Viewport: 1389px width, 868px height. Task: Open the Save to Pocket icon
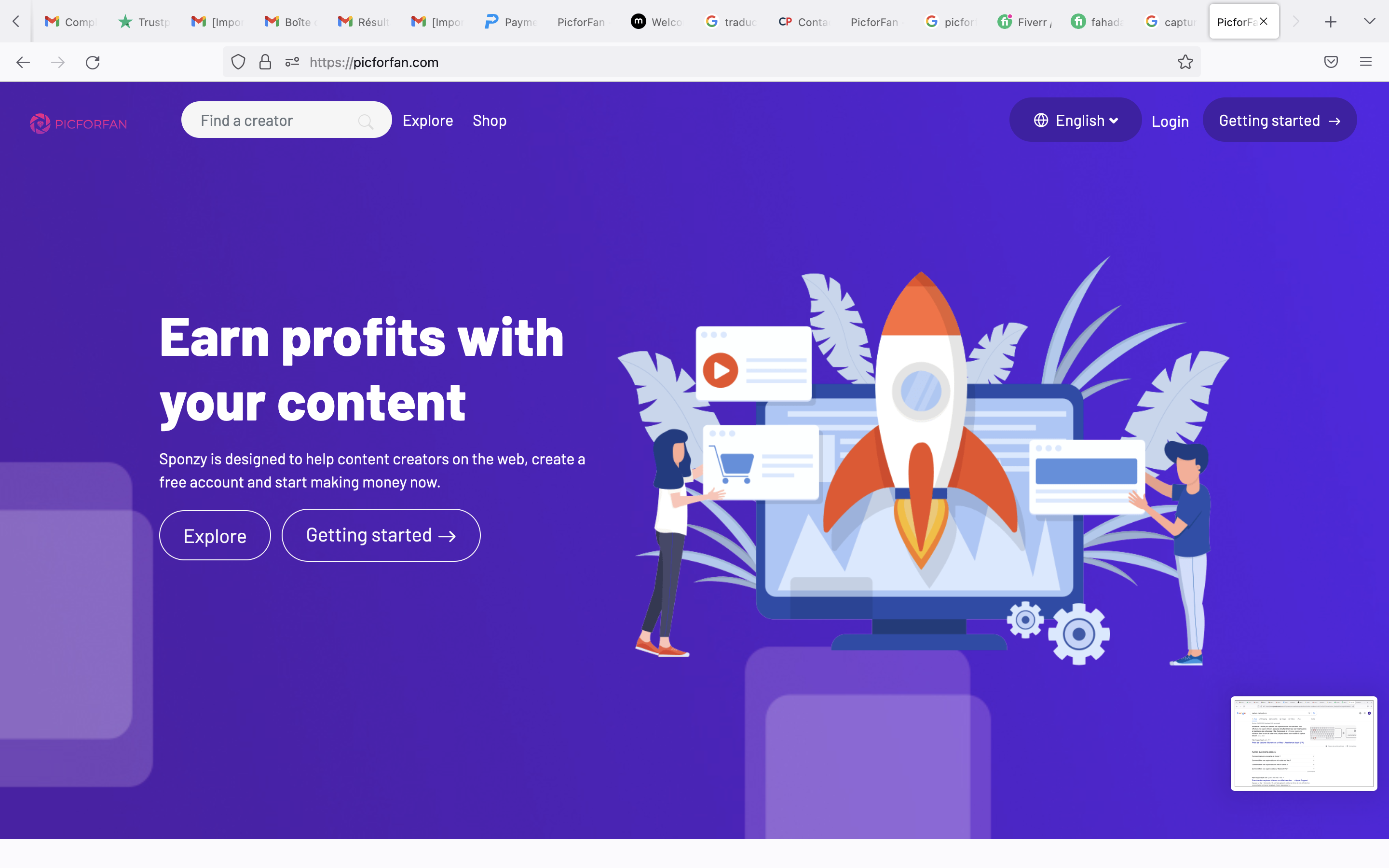[1331, 62]
